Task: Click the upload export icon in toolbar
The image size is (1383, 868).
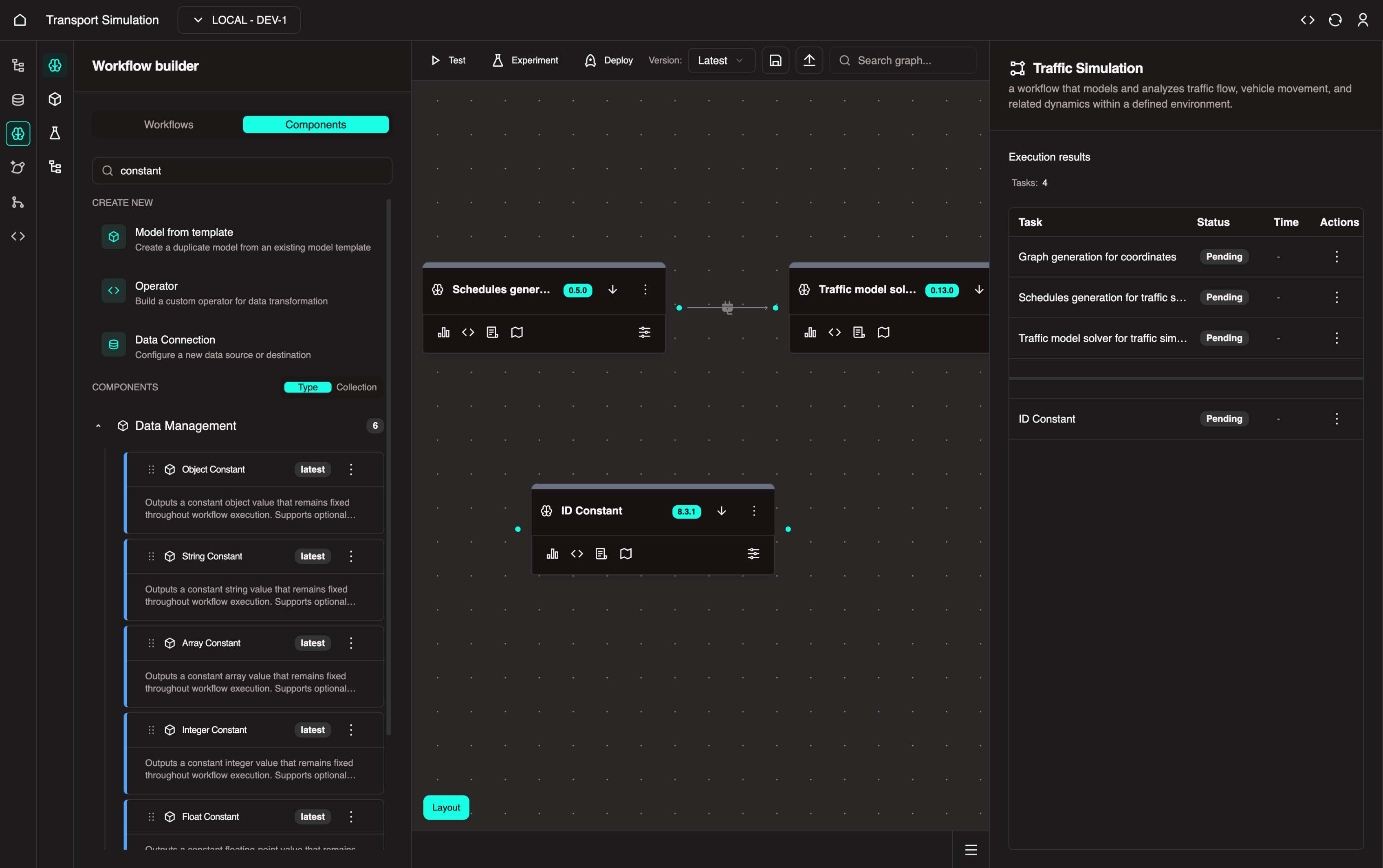Action: 809,60
